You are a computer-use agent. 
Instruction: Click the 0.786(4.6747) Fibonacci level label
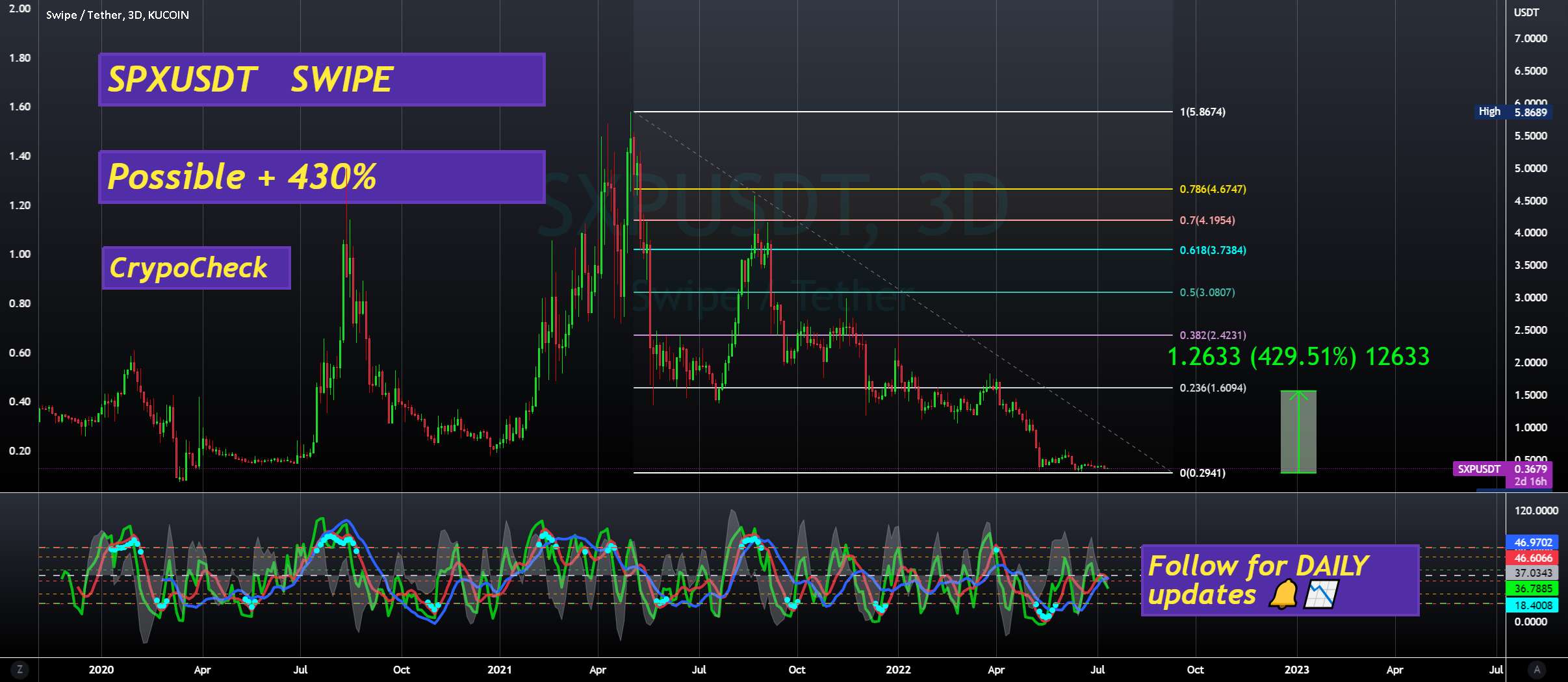click(1213, 189)
